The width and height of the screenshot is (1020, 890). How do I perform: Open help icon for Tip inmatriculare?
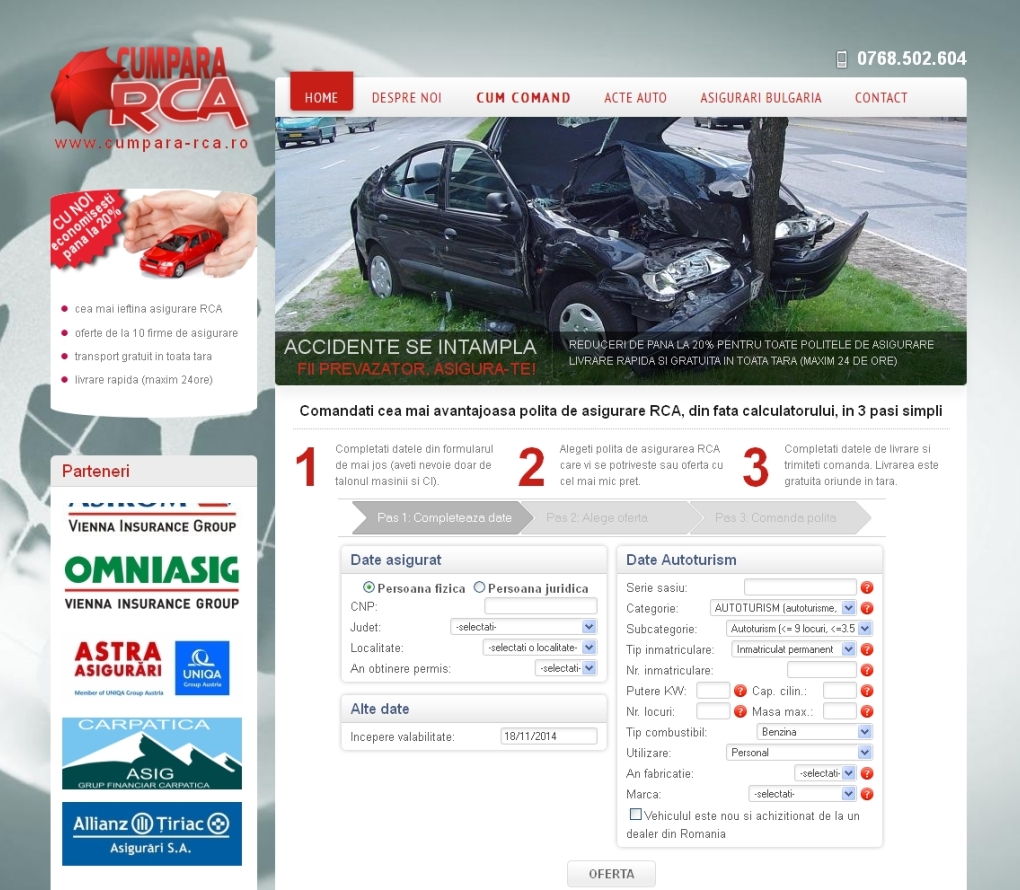[x=867, y=649]
